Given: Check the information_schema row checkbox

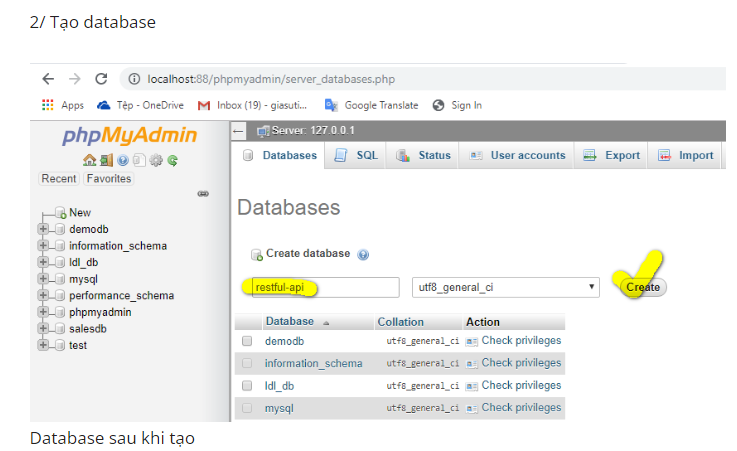Looking at the screenshot, I should pyautogui.click(x=247, y=363).
